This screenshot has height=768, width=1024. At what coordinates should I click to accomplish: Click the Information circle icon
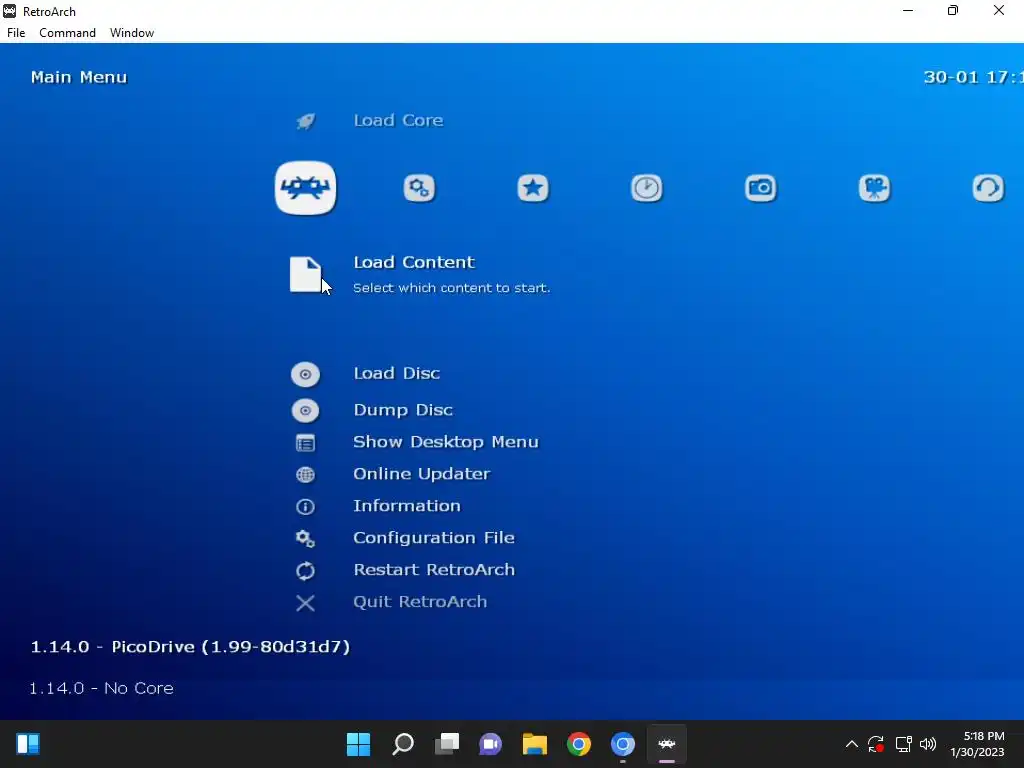(x=305, y=507)
